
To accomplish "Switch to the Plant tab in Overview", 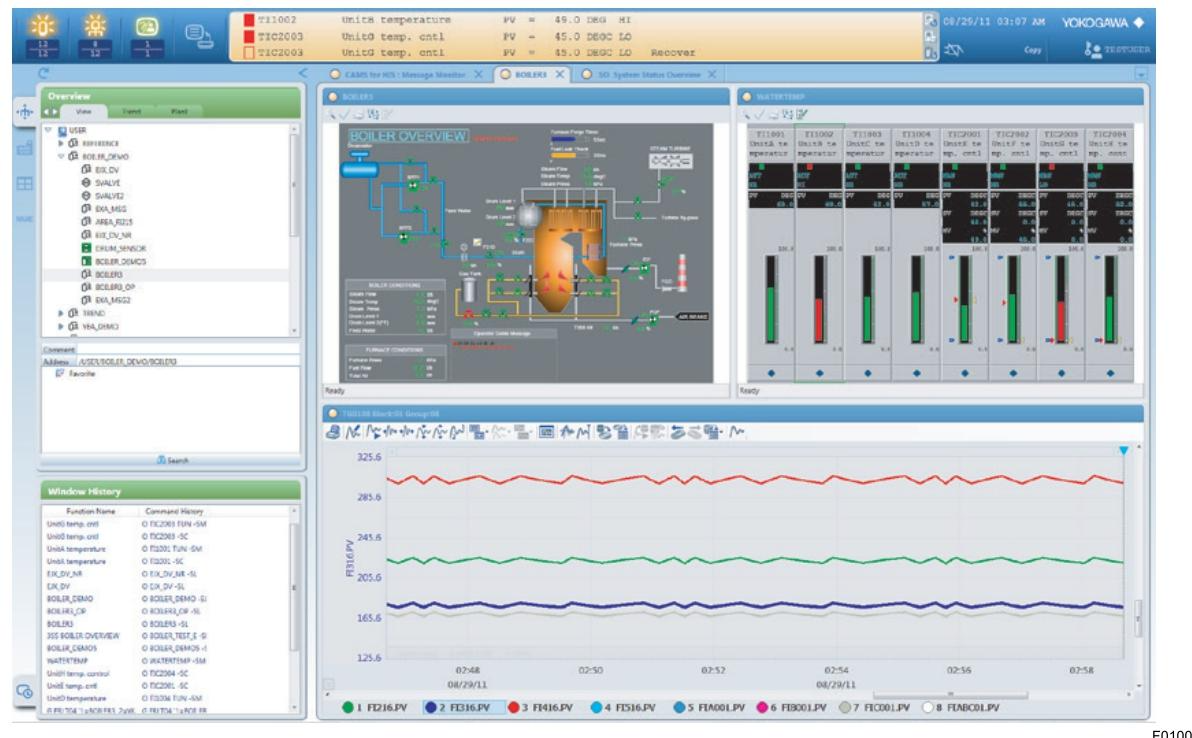I will click(x=179, y=112).
